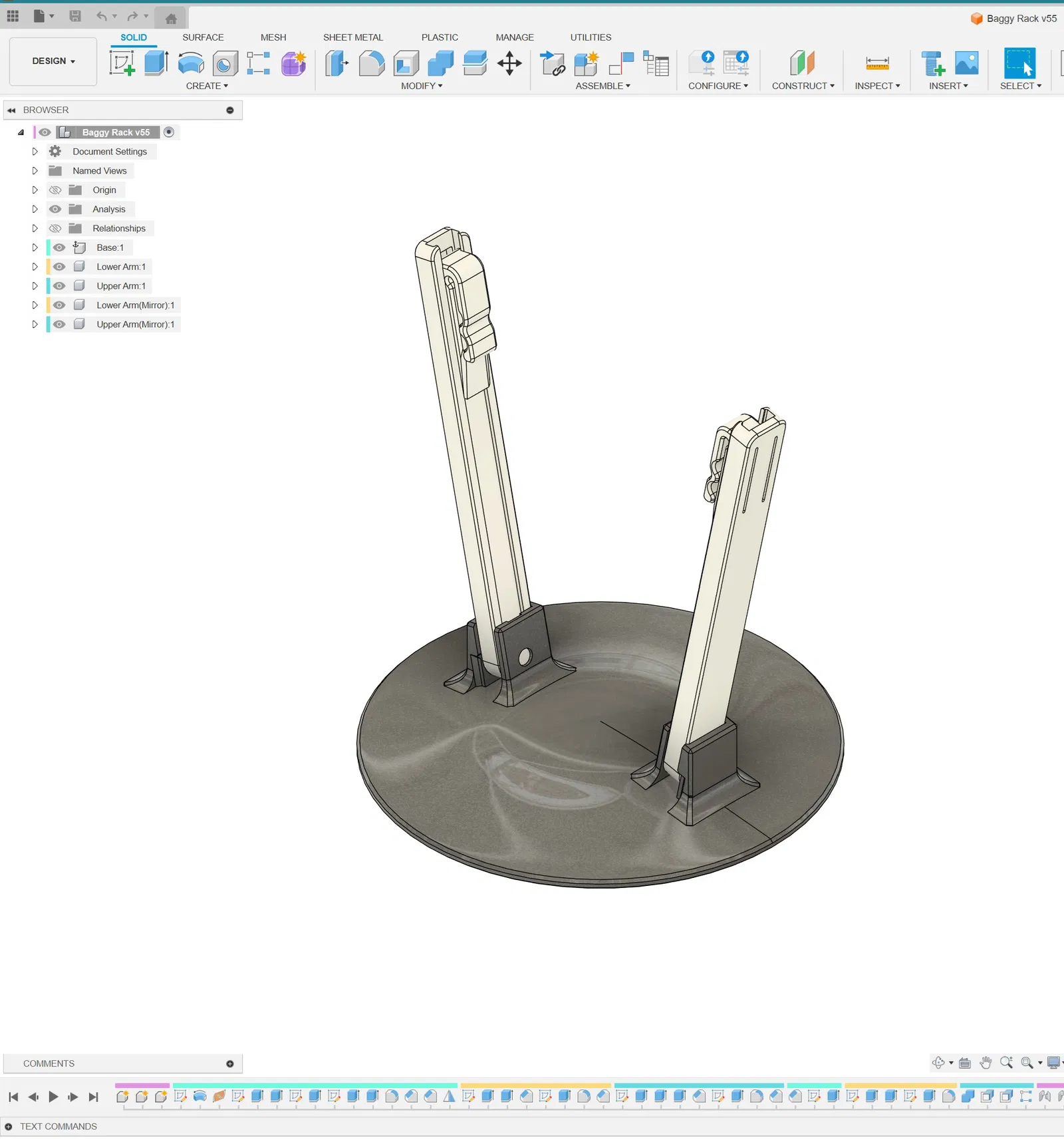The height and width of the screenshot is (1144, 1064).
Task: Click the Midplane construct icon
Action: pos(803,64)
